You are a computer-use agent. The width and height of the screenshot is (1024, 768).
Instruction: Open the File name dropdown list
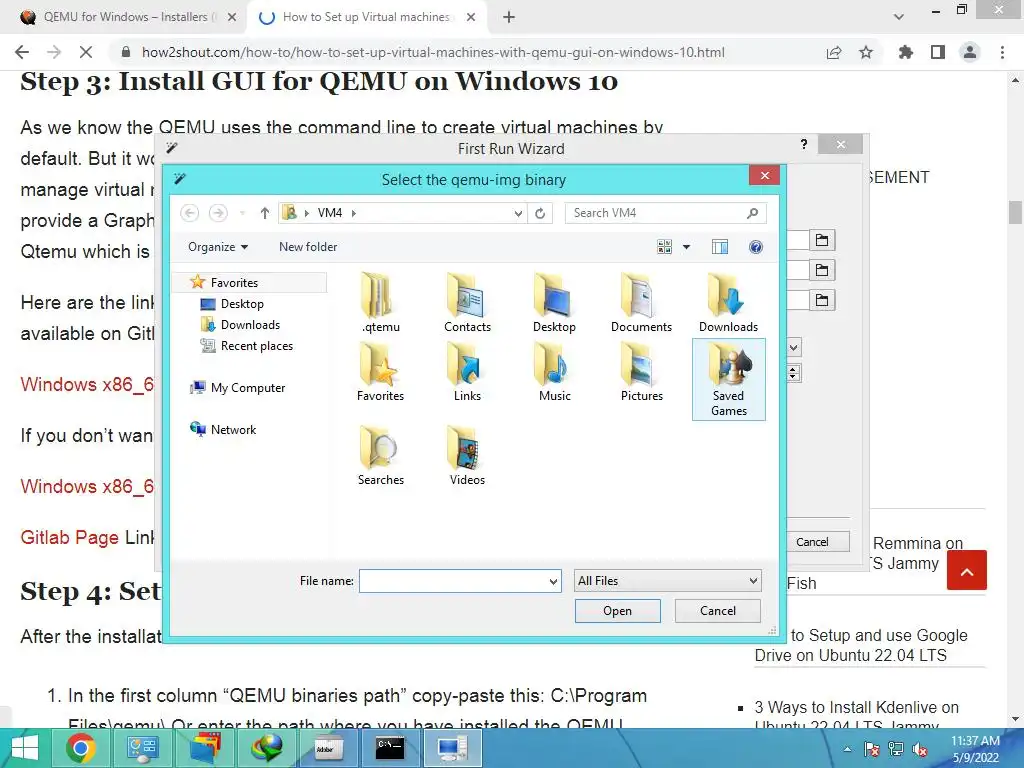(553, 581)
